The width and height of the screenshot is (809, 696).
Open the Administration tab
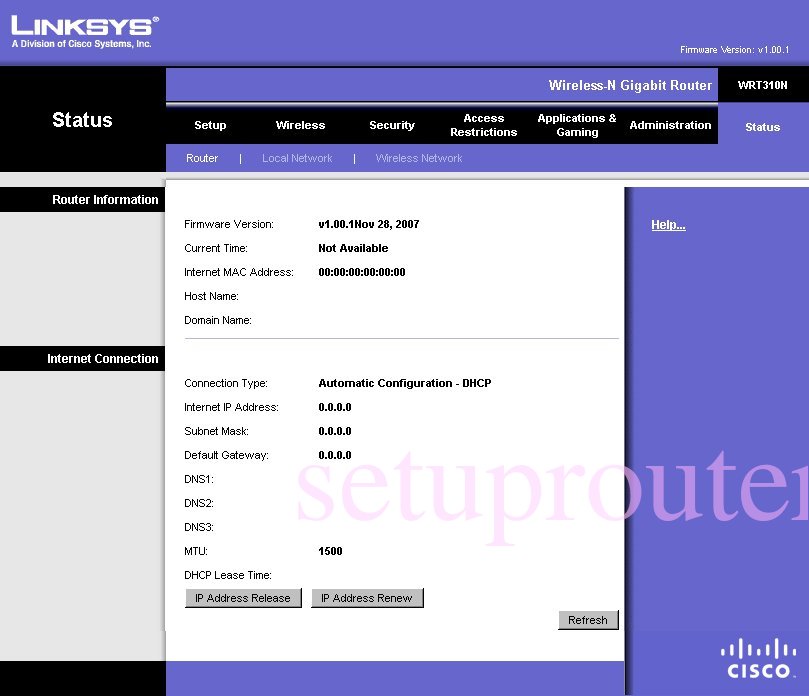[670, 125]
